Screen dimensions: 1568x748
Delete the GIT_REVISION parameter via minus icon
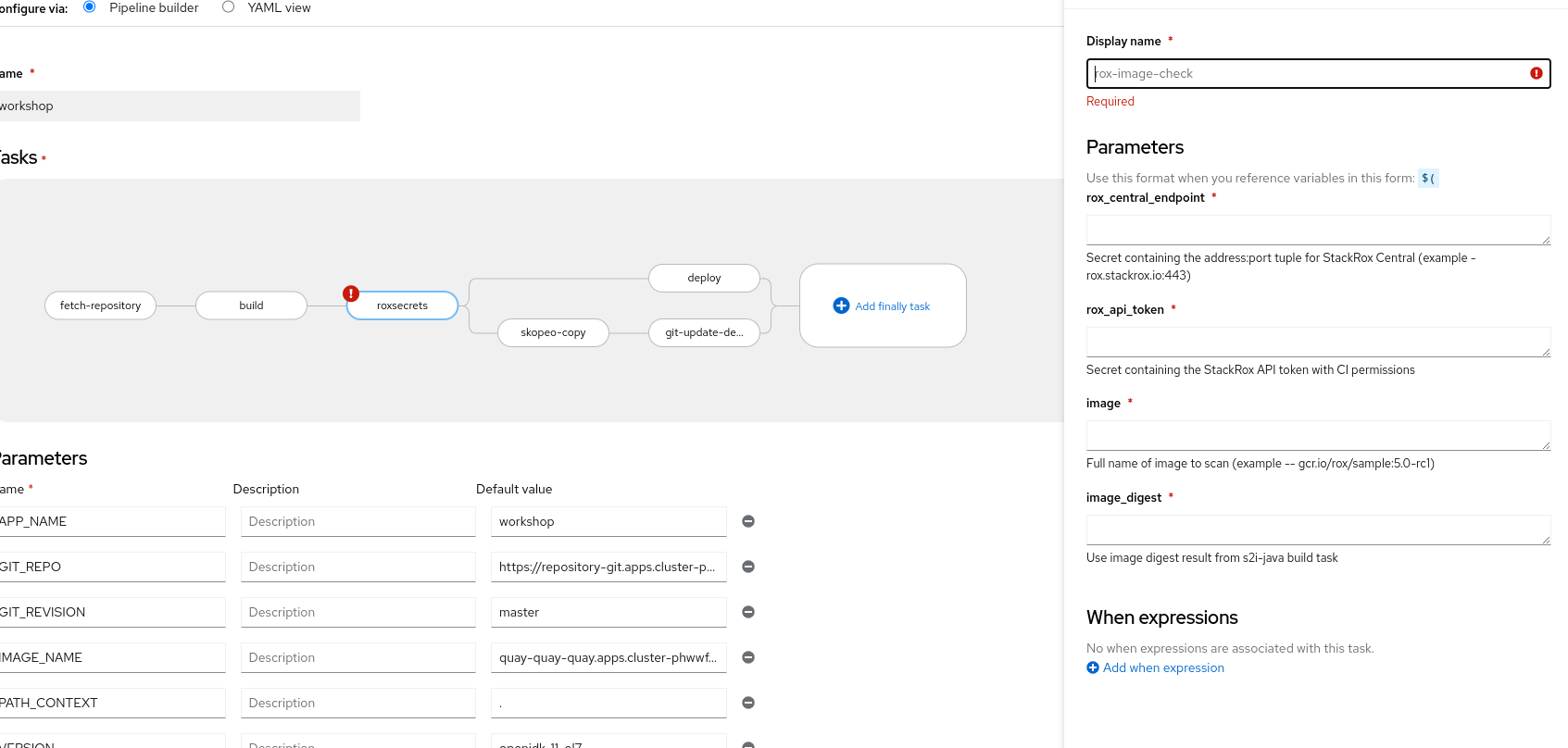pos(748,612)
